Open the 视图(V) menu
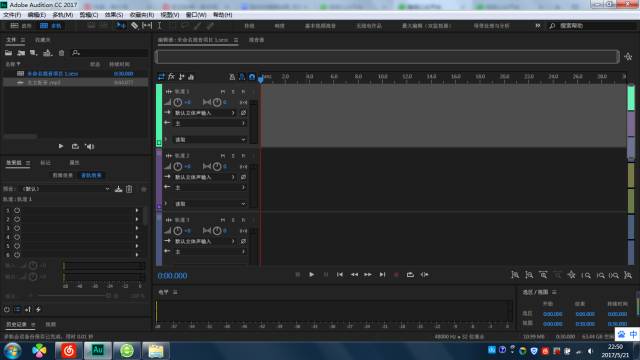The height and width of the screenshot is (360, 640). [170, 15]
